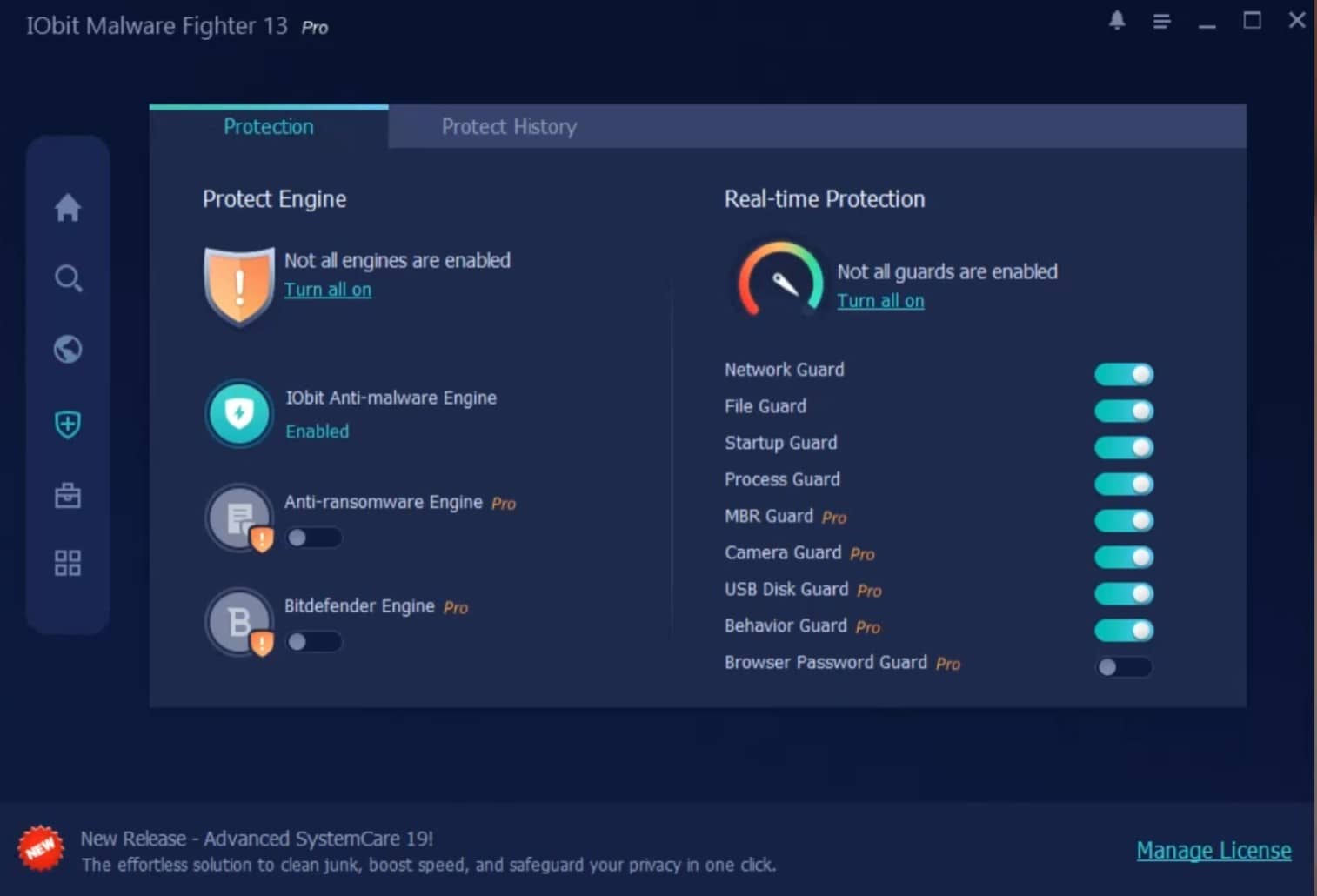Switch off the MBR Guard toggle
The width and height of the screenshot is (1317, 896).
tap(1124, 520)
